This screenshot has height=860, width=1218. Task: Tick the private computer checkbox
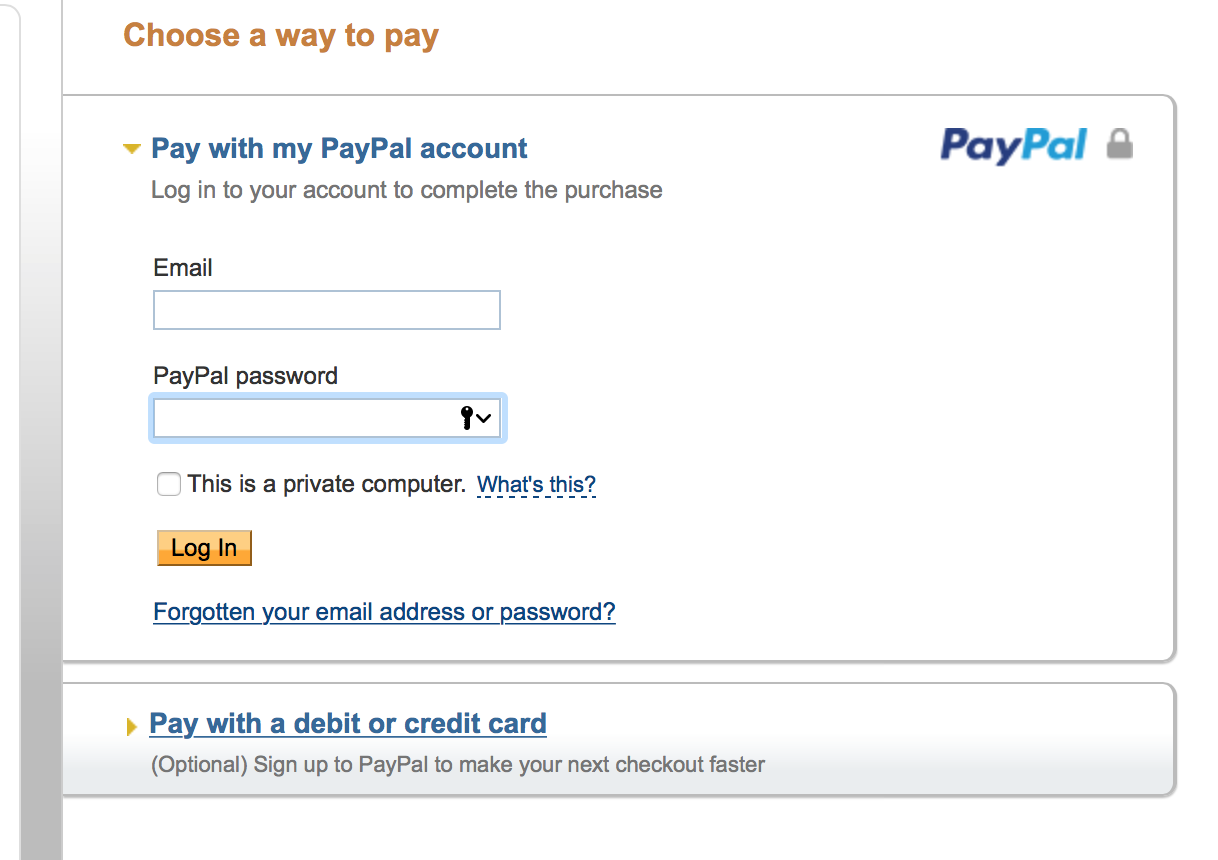point(169,485)
